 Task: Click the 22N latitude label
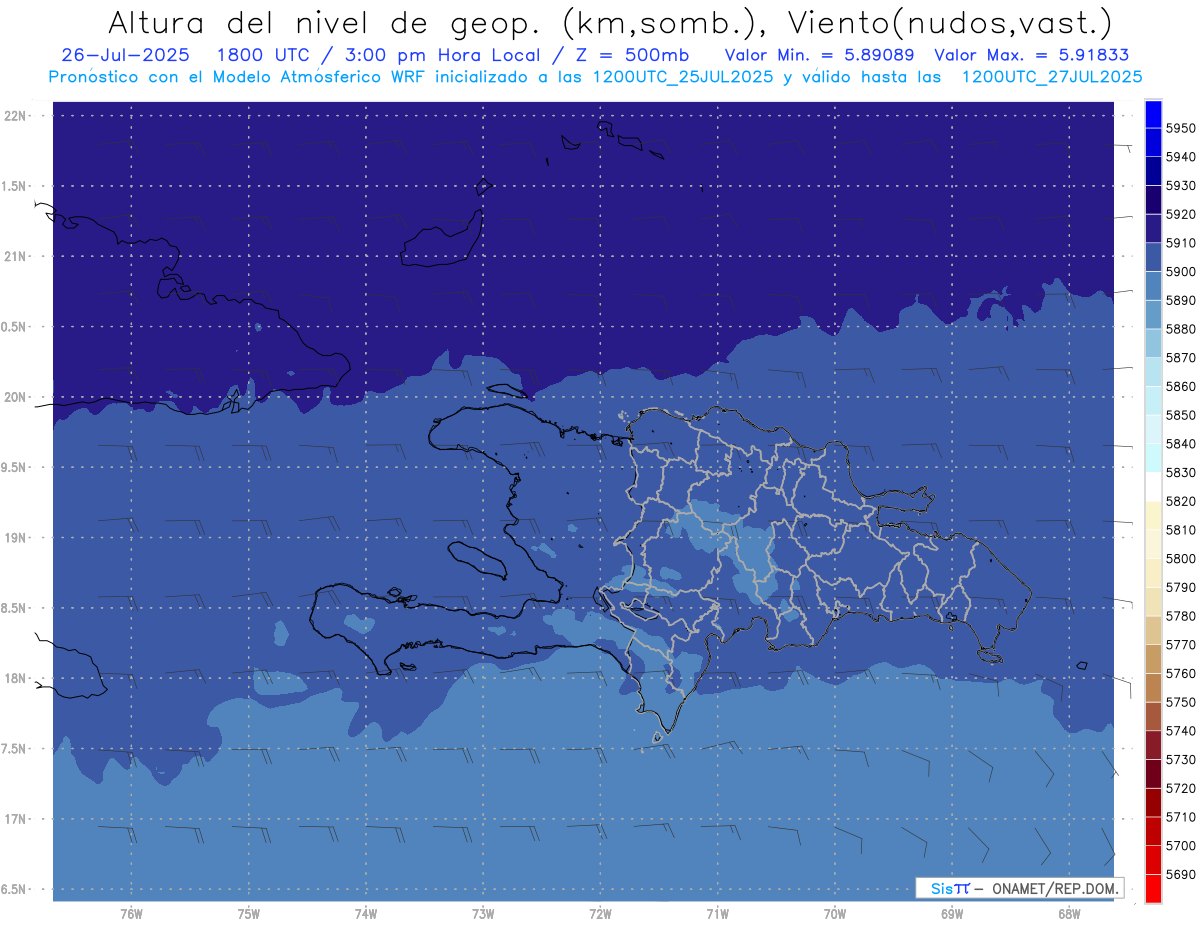tap(15, 115)
